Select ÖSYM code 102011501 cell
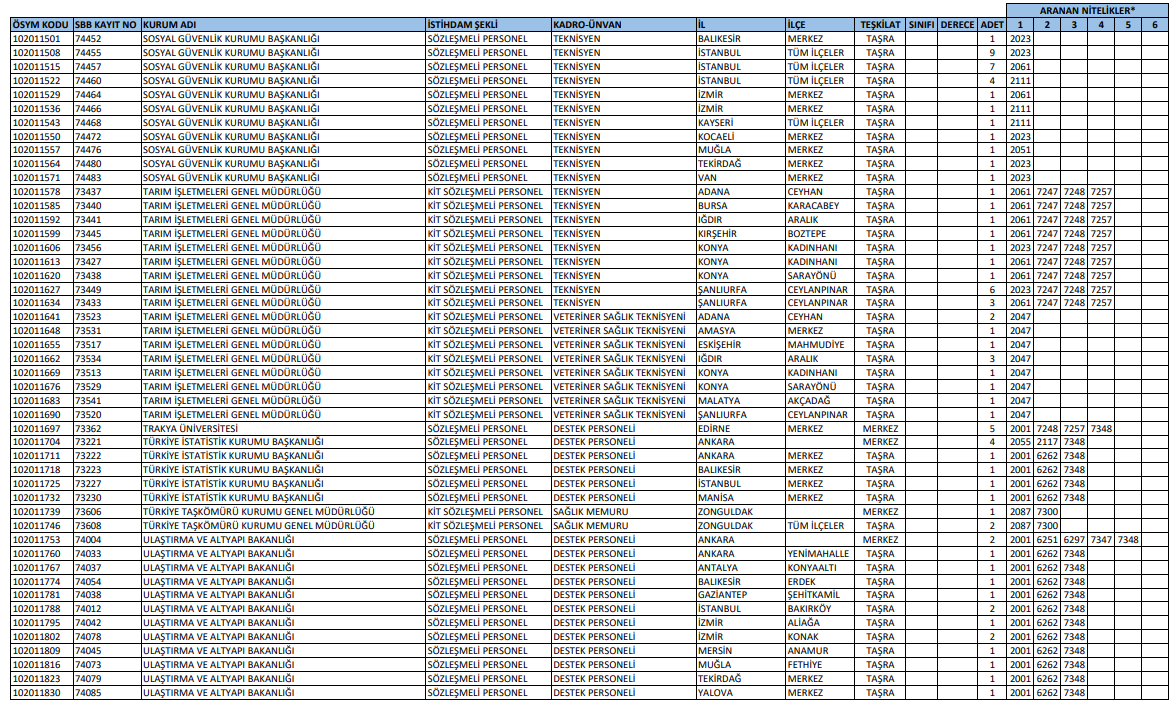 pyautogui.click(x=41, y=38)
